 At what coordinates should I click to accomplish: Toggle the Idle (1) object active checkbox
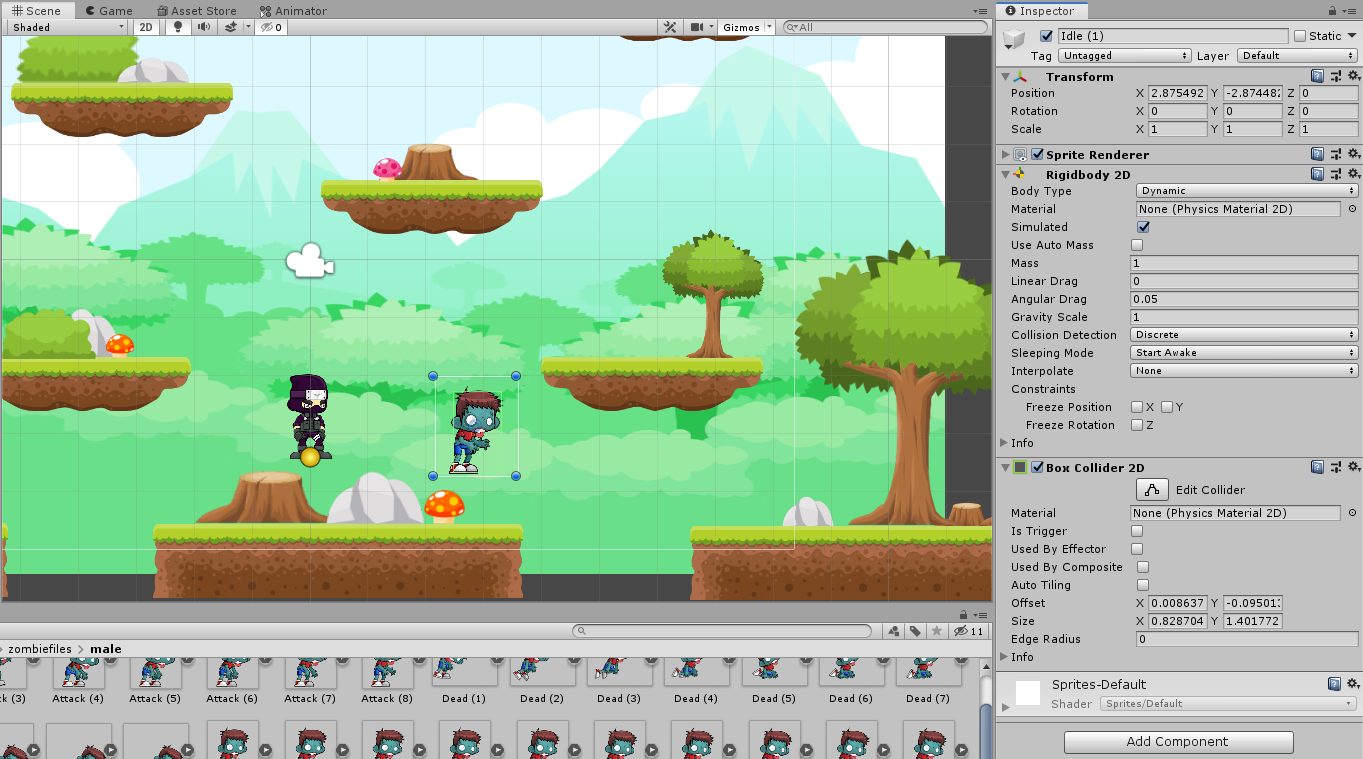(x=1046, y=36)
